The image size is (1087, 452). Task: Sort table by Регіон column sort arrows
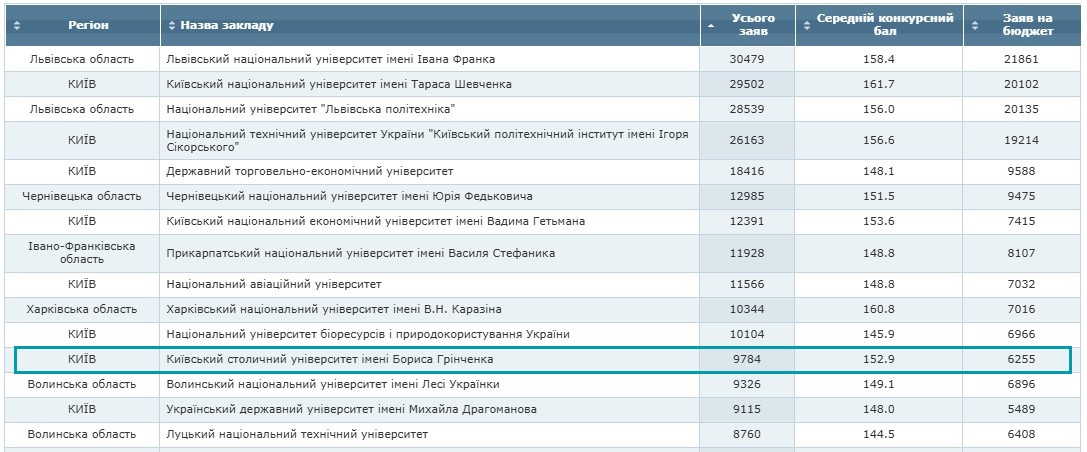pos(17,25)
